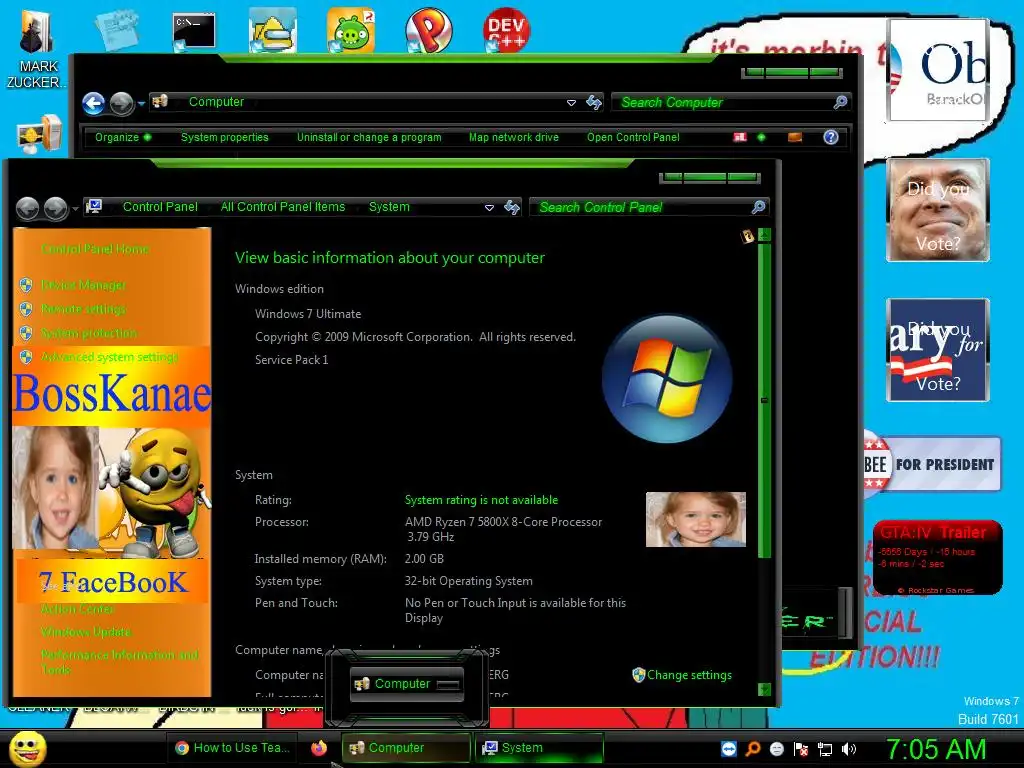The height and width of the screenshot is (768, 1024).
Task: Click the Search Control Panel magnifier
Action: click(758, 207)
